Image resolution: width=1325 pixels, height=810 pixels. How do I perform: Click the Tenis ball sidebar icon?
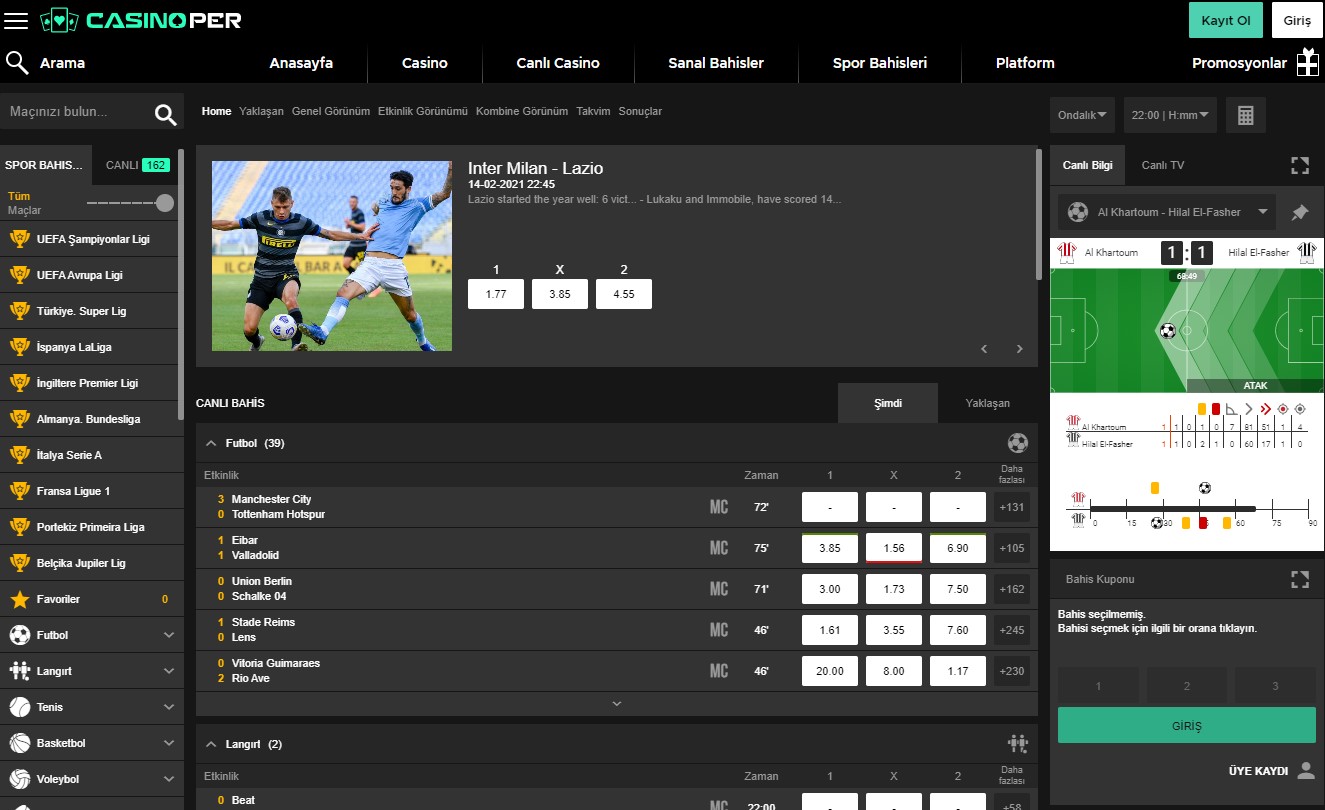(x=19, y=707)
